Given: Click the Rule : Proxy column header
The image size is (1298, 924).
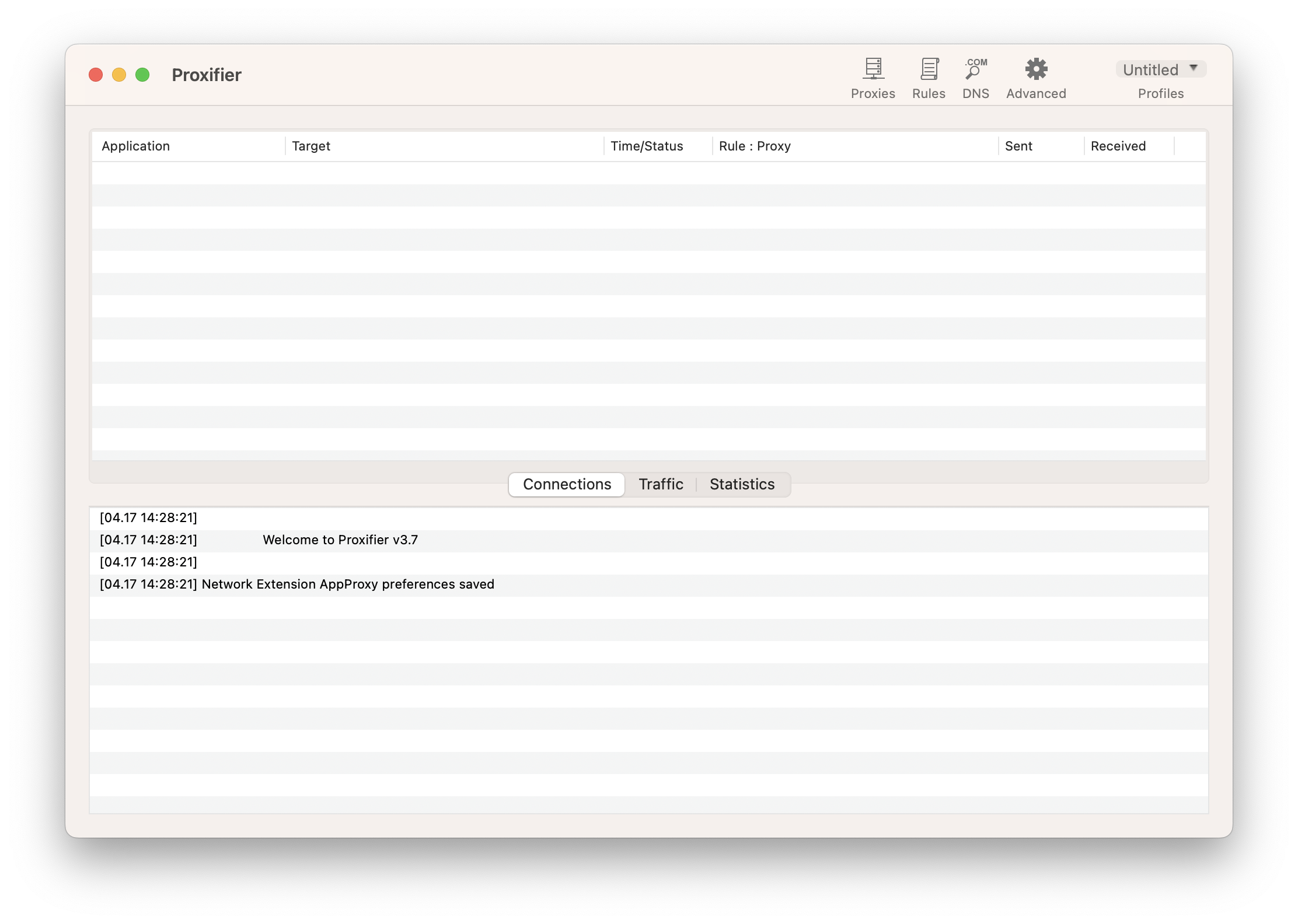Looking at the screenshot, I should point(755,146).
